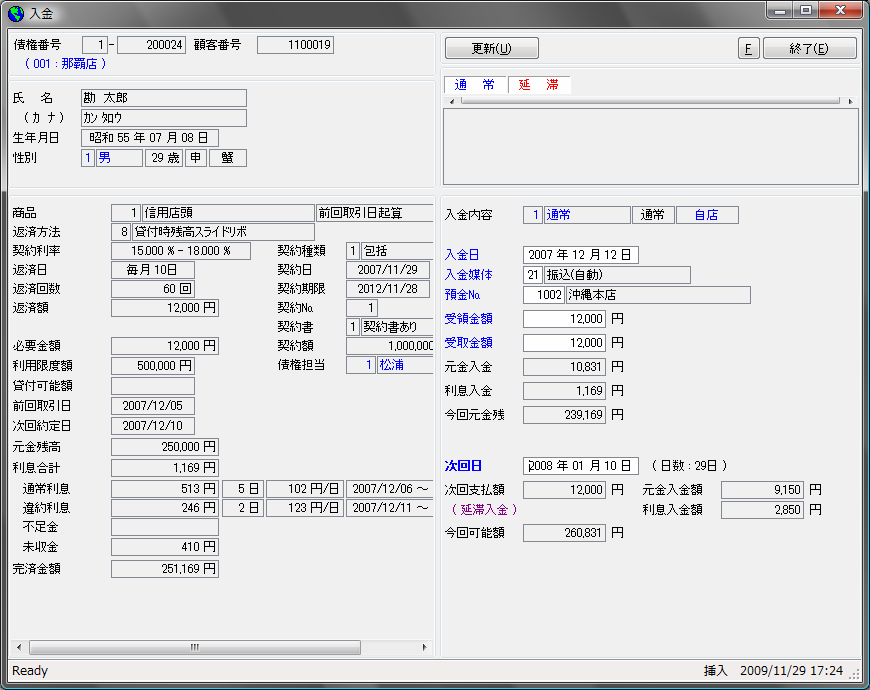Screen dimensions: 870x690
Task: Click right arrow of tab area scrollbar
Action: 851,101
